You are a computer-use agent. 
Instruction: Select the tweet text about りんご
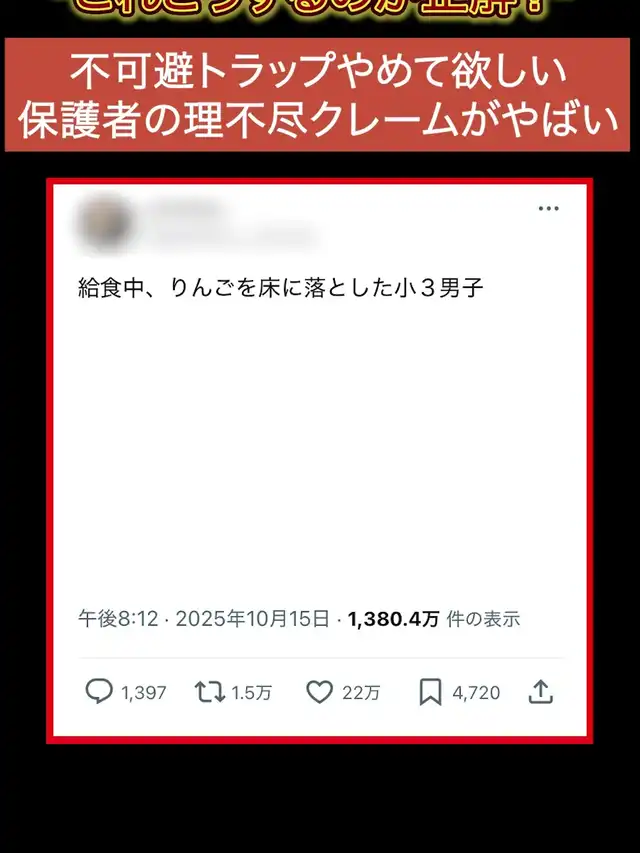coord(281,288)
